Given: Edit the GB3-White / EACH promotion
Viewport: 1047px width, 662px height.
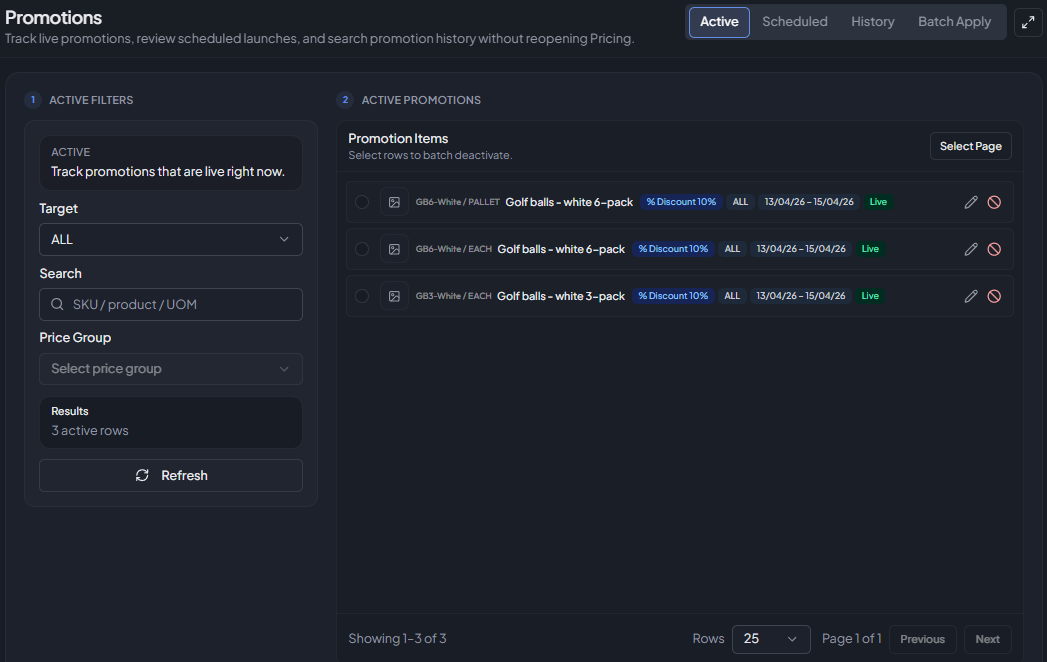Looking at the screenshot, I should click(x=971, y=296).
